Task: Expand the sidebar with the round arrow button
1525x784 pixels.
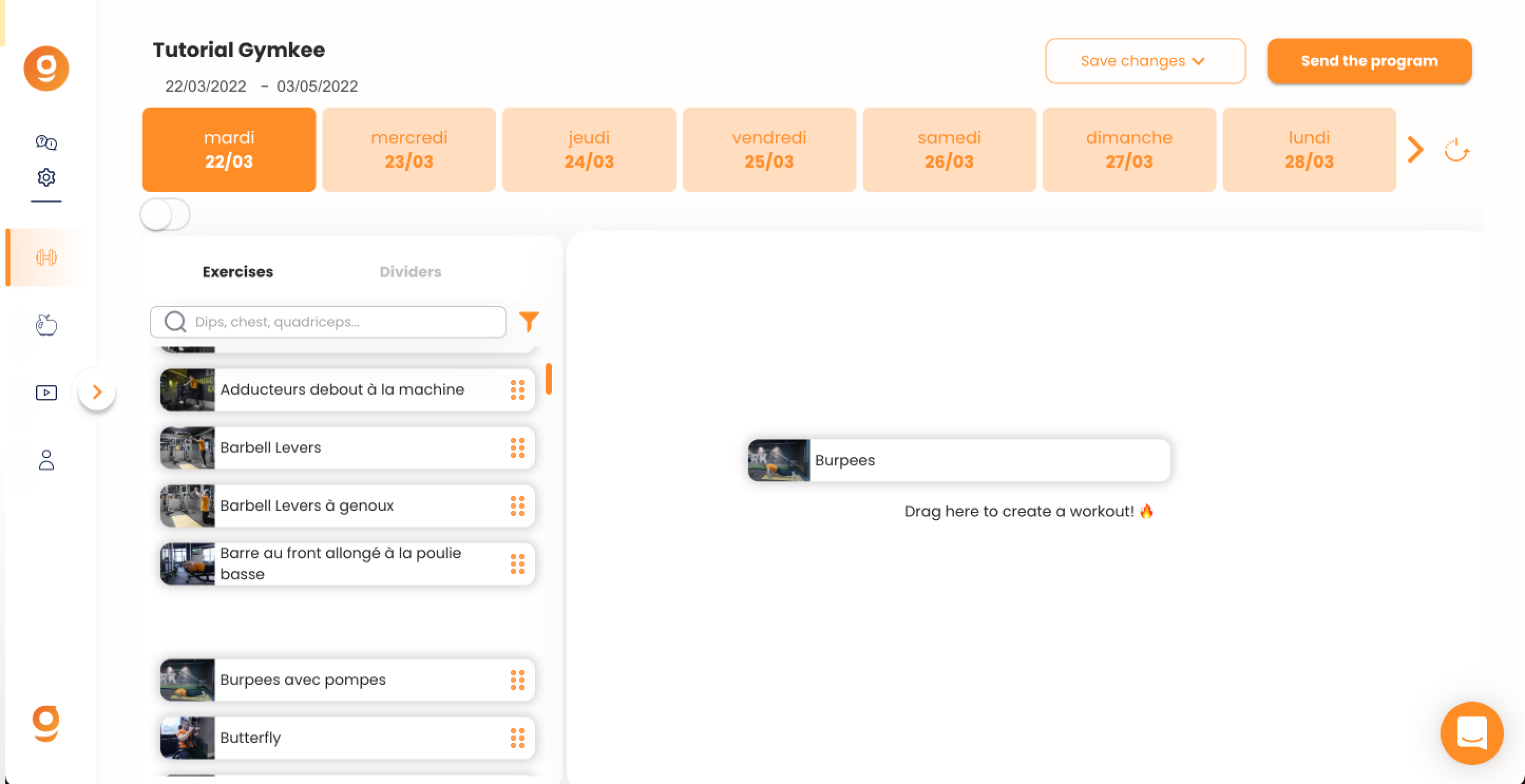Action: point(97,392)
